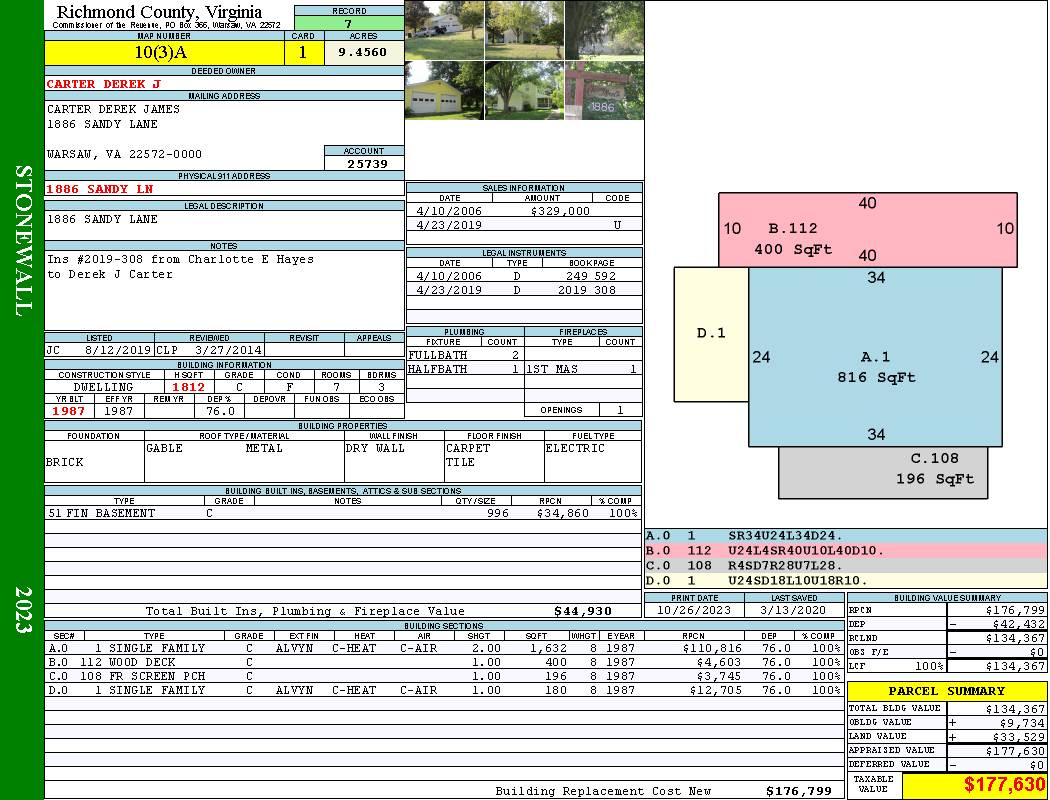This screenshot has height=800, width=1050.
Task: Click the C.0 108 sketch vector legend row
Action: pos(845,565)
